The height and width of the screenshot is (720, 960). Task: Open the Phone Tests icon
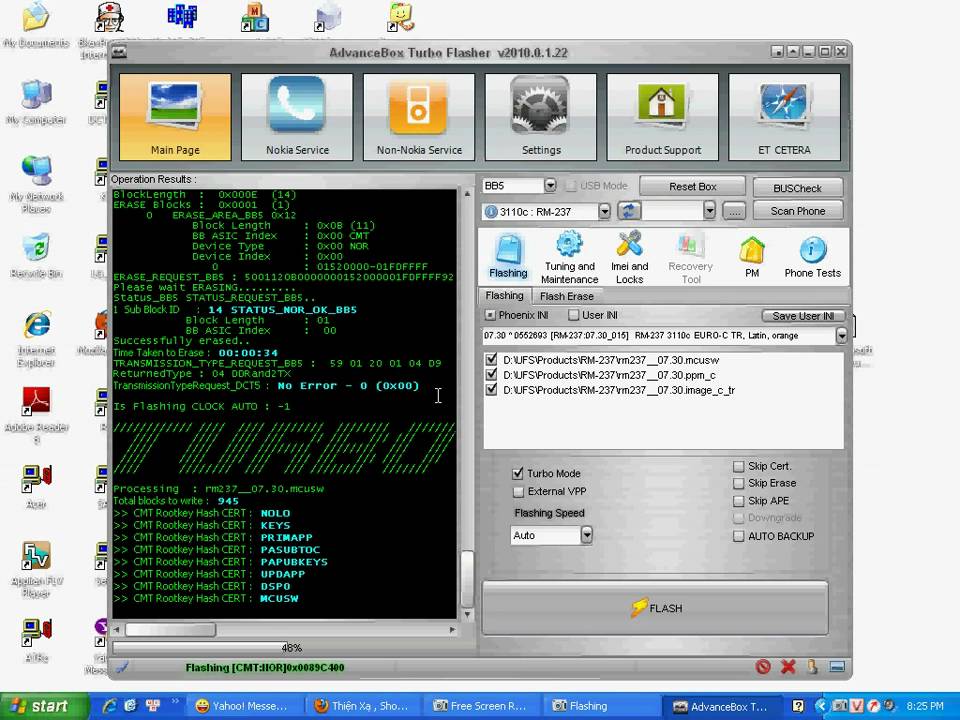click(x=812, y=257)
